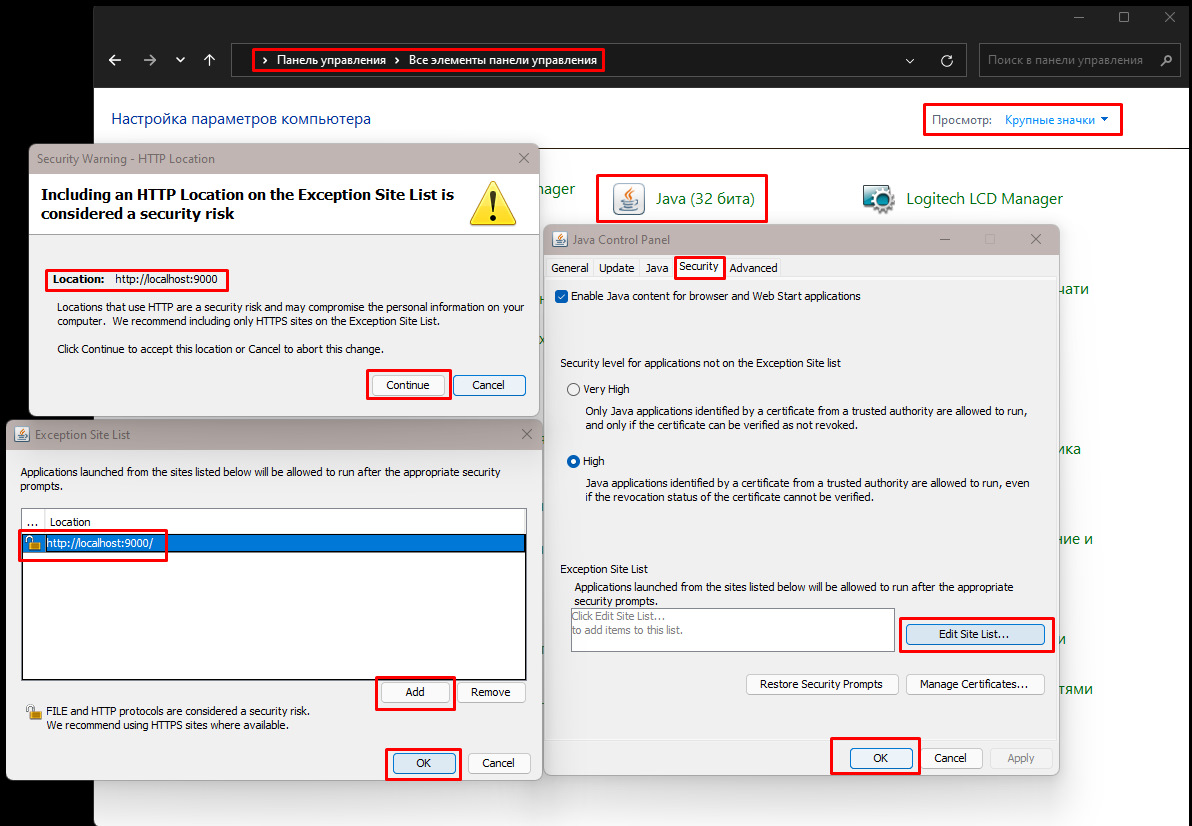Switch to the Security tab

tap(699, 266)
